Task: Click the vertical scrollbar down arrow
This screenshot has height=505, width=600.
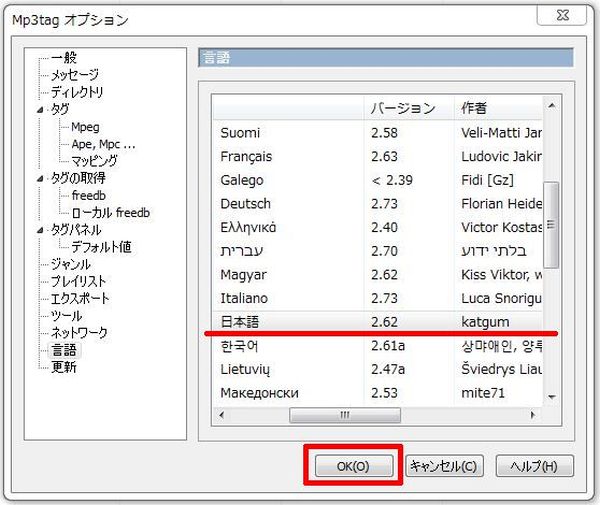Action: (x=551, y=397)
